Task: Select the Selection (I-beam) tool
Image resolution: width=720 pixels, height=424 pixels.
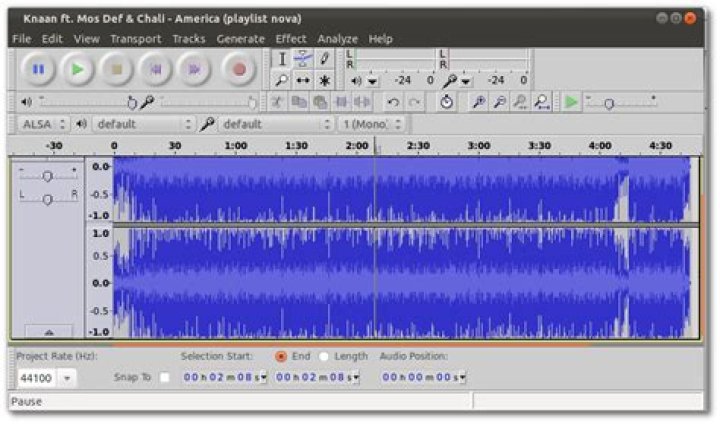Action: pos(282,59)
